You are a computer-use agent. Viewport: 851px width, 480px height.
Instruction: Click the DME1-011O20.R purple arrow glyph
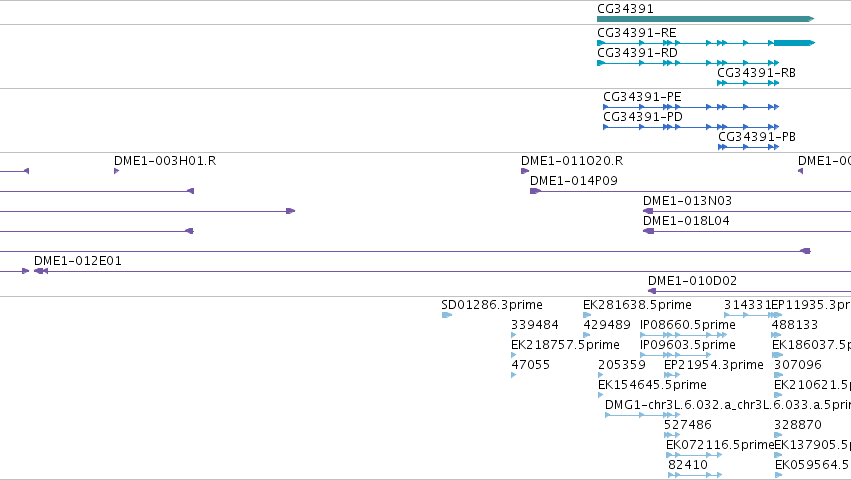pos(525,171)
